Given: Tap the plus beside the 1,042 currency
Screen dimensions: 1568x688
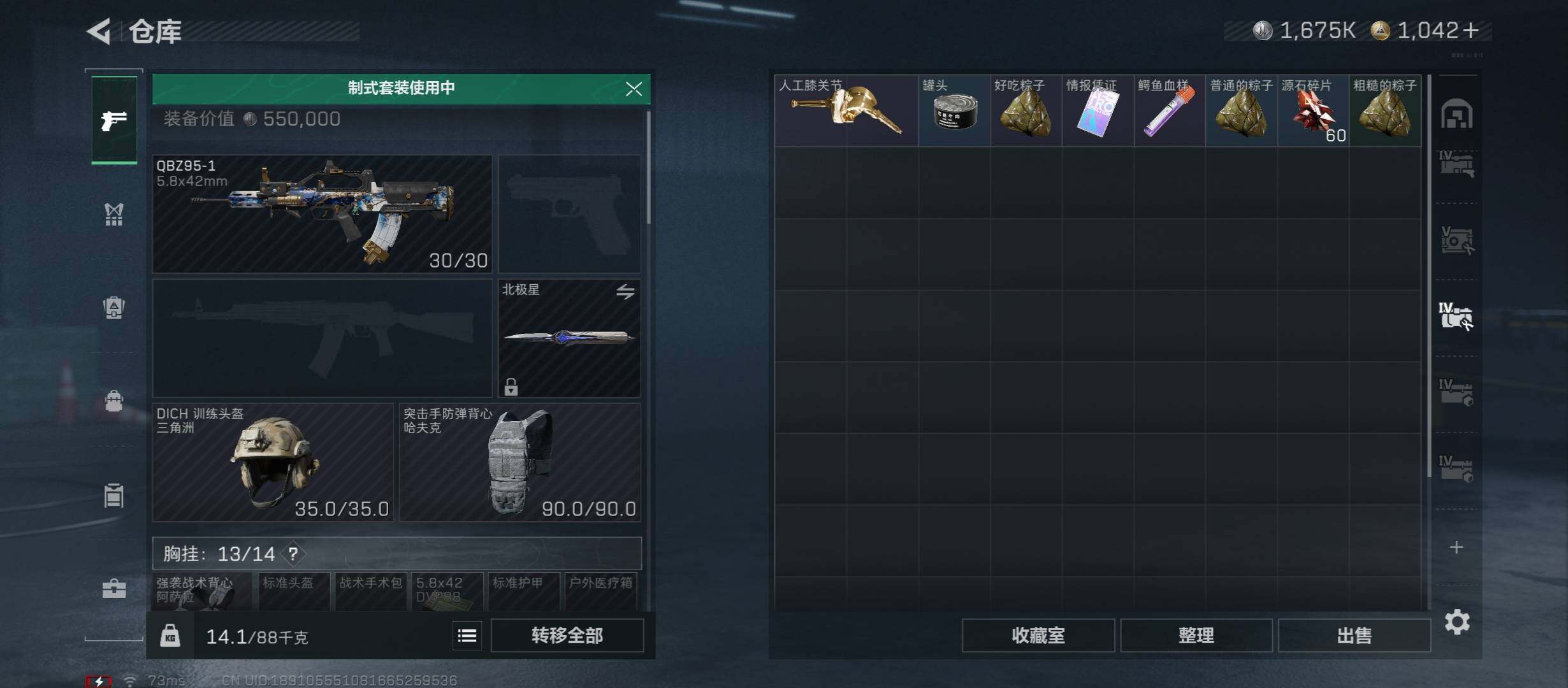Looking at the screenshot, I should coord(1470,31).
